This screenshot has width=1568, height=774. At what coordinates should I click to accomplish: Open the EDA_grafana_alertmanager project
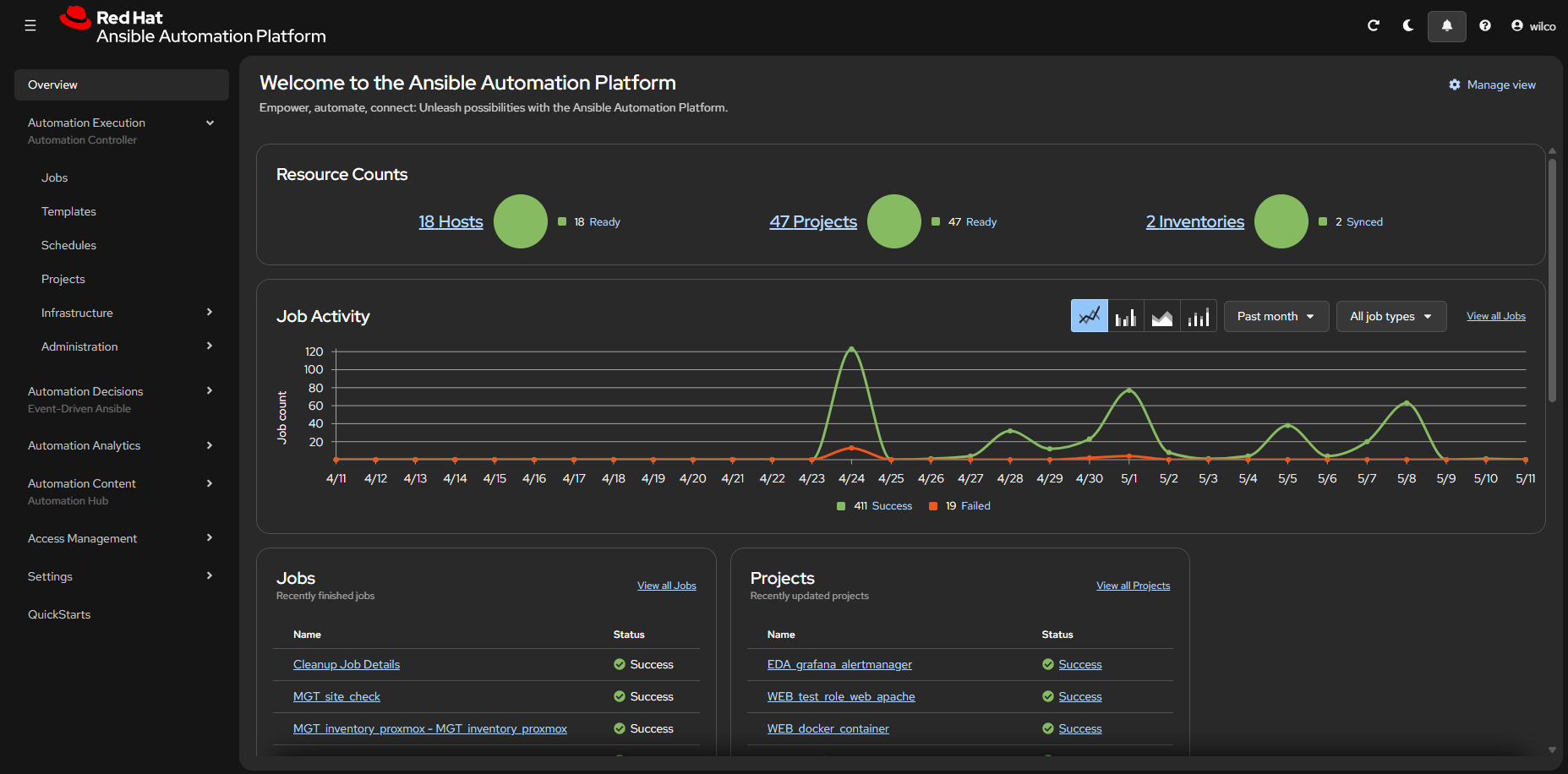tap(839, 664)
